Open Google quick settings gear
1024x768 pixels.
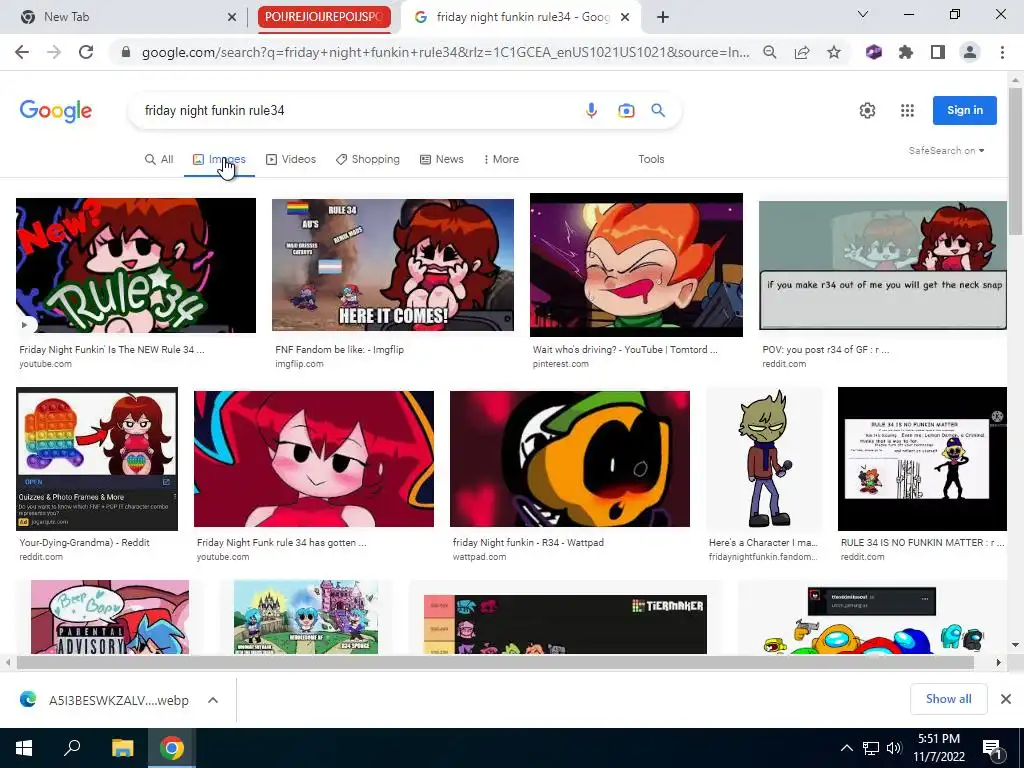(867, 110)
